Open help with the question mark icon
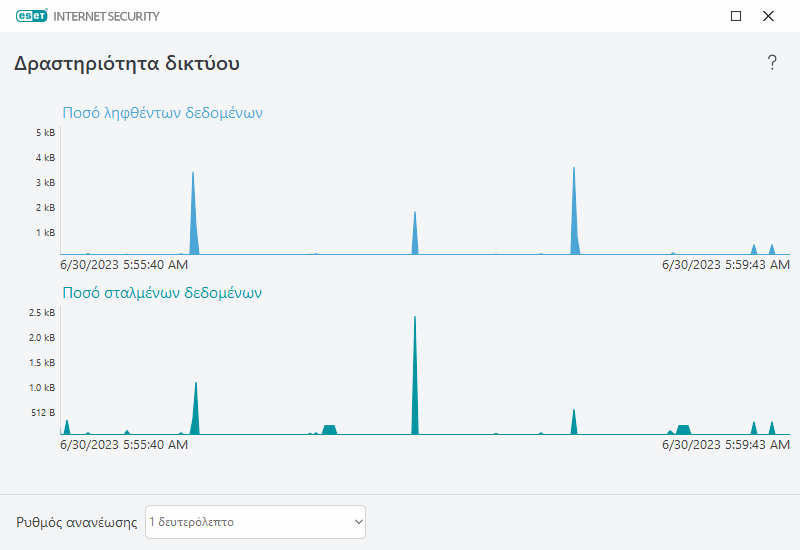Viewport: 800px width, 550px height. click(x=772, y=63)
